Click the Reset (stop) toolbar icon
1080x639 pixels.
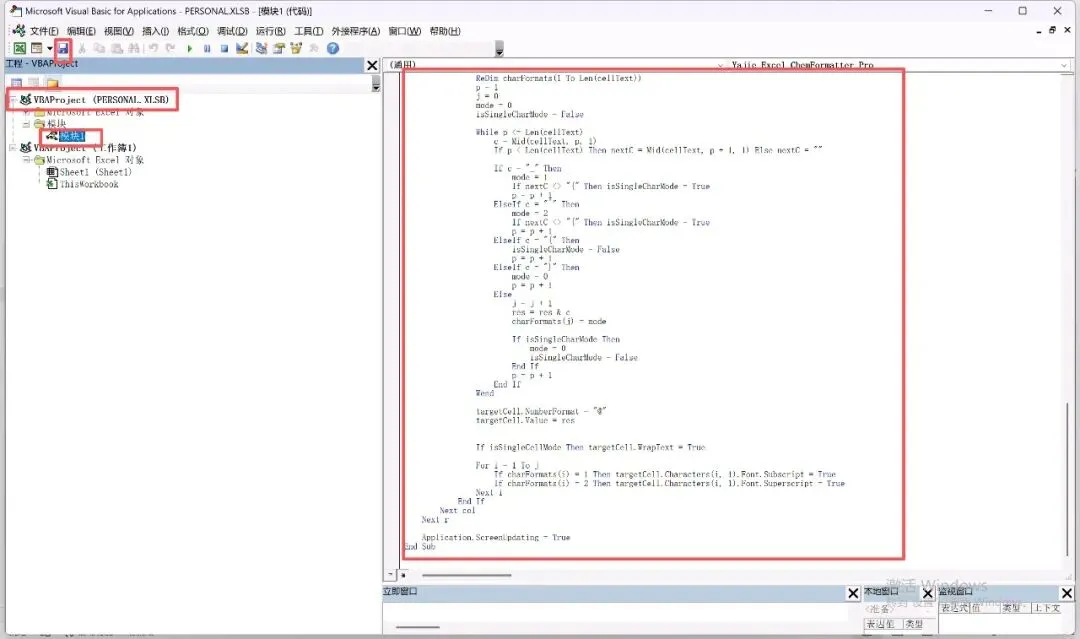[224, 48]
